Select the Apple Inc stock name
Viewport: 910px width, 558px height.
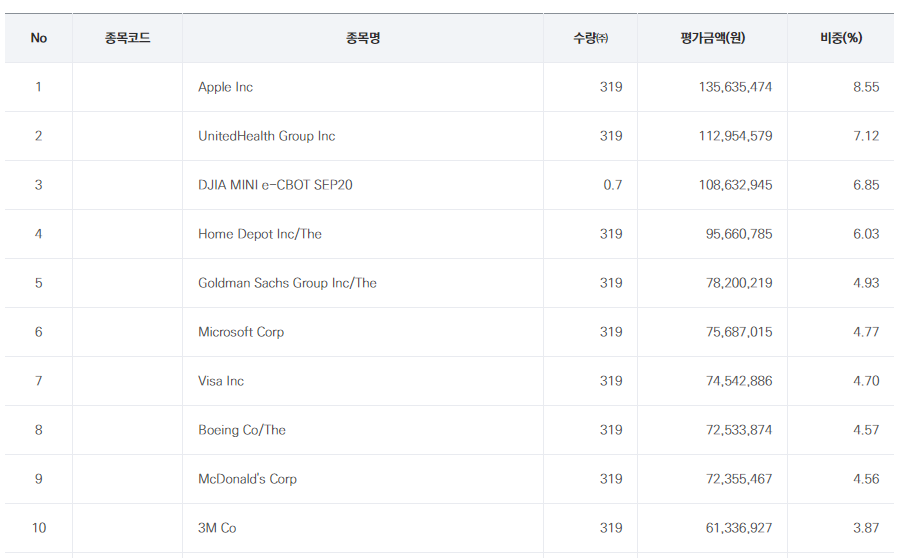(x=226, y=87)
